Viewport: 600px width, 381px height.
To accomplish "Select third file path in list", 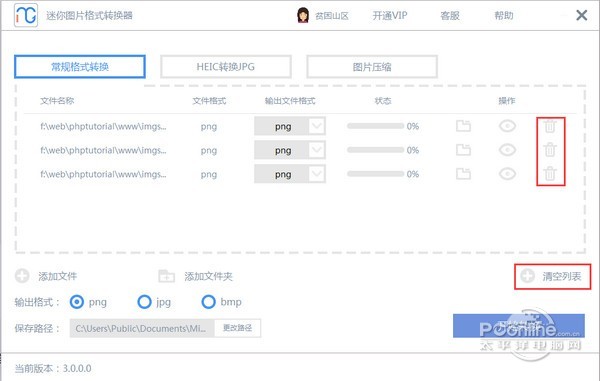I will pyautogui.click(x=103, y=174).
